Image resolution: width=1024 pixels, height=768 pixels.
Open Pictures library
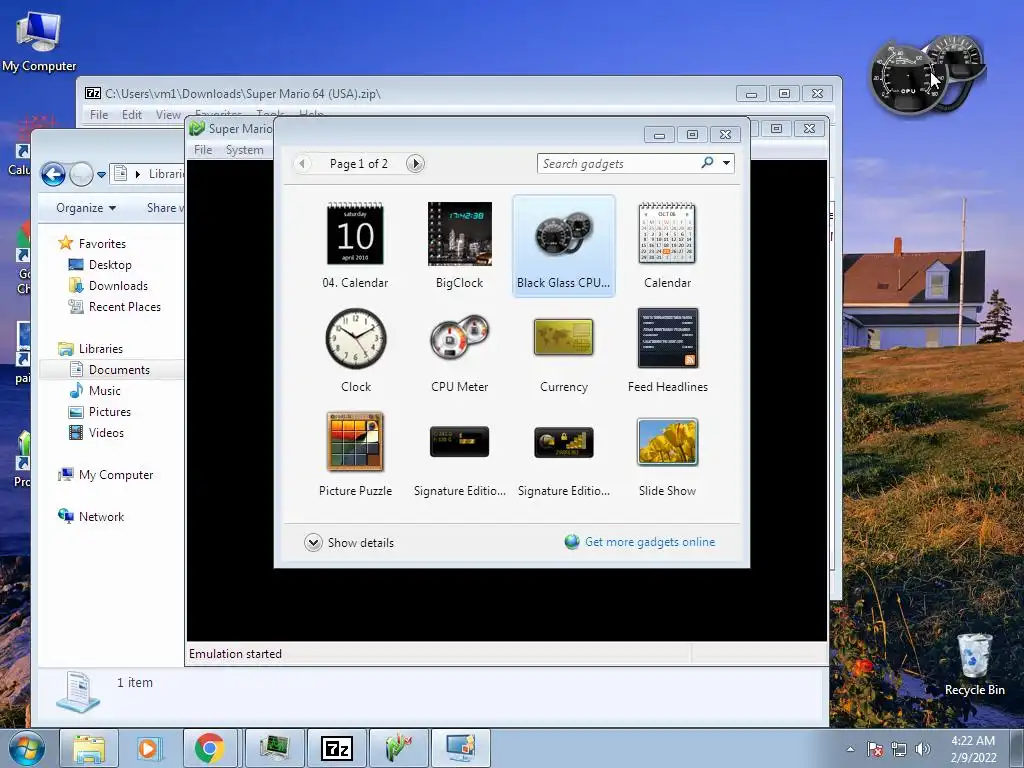point(110,411)
